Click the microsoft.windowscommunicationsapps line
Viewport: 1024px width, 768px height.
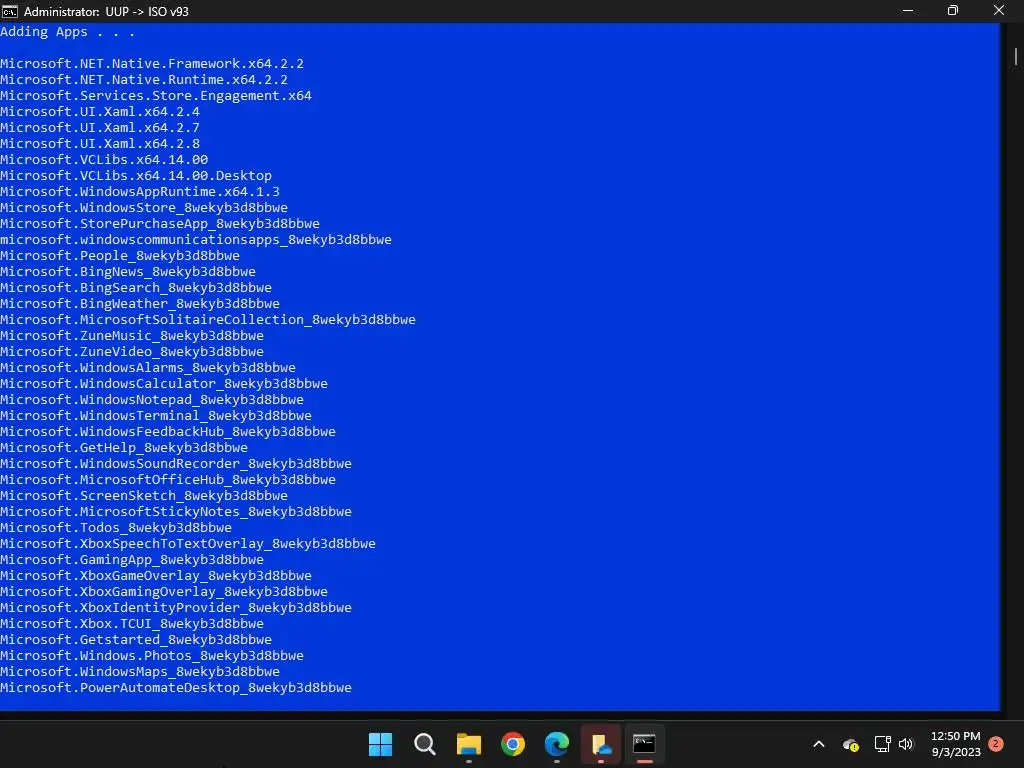[x=196, y=240]
